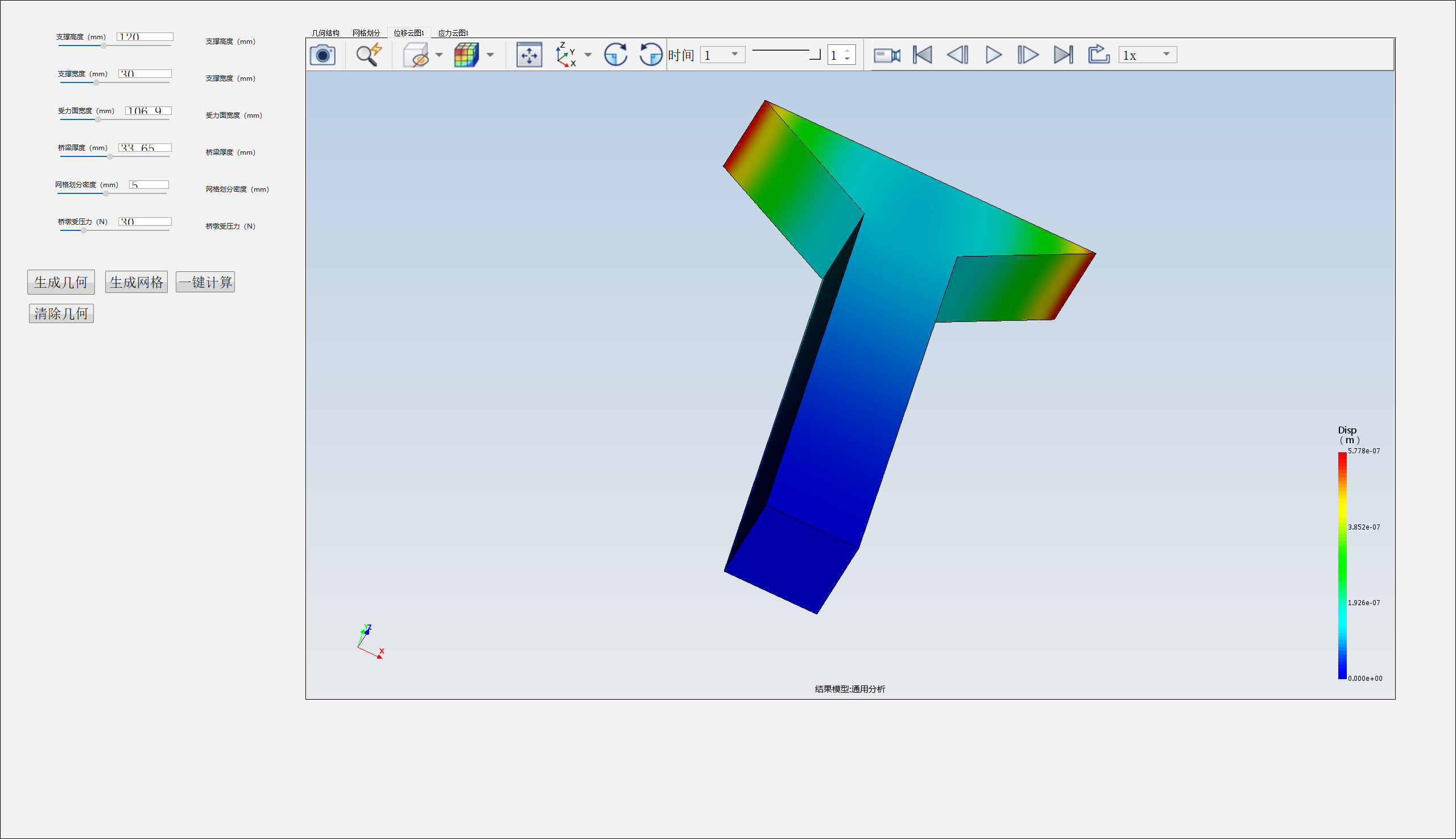Click the 网格划分密度 slider handle
Screen dimensions: 1456x839
tap(105, 193)
